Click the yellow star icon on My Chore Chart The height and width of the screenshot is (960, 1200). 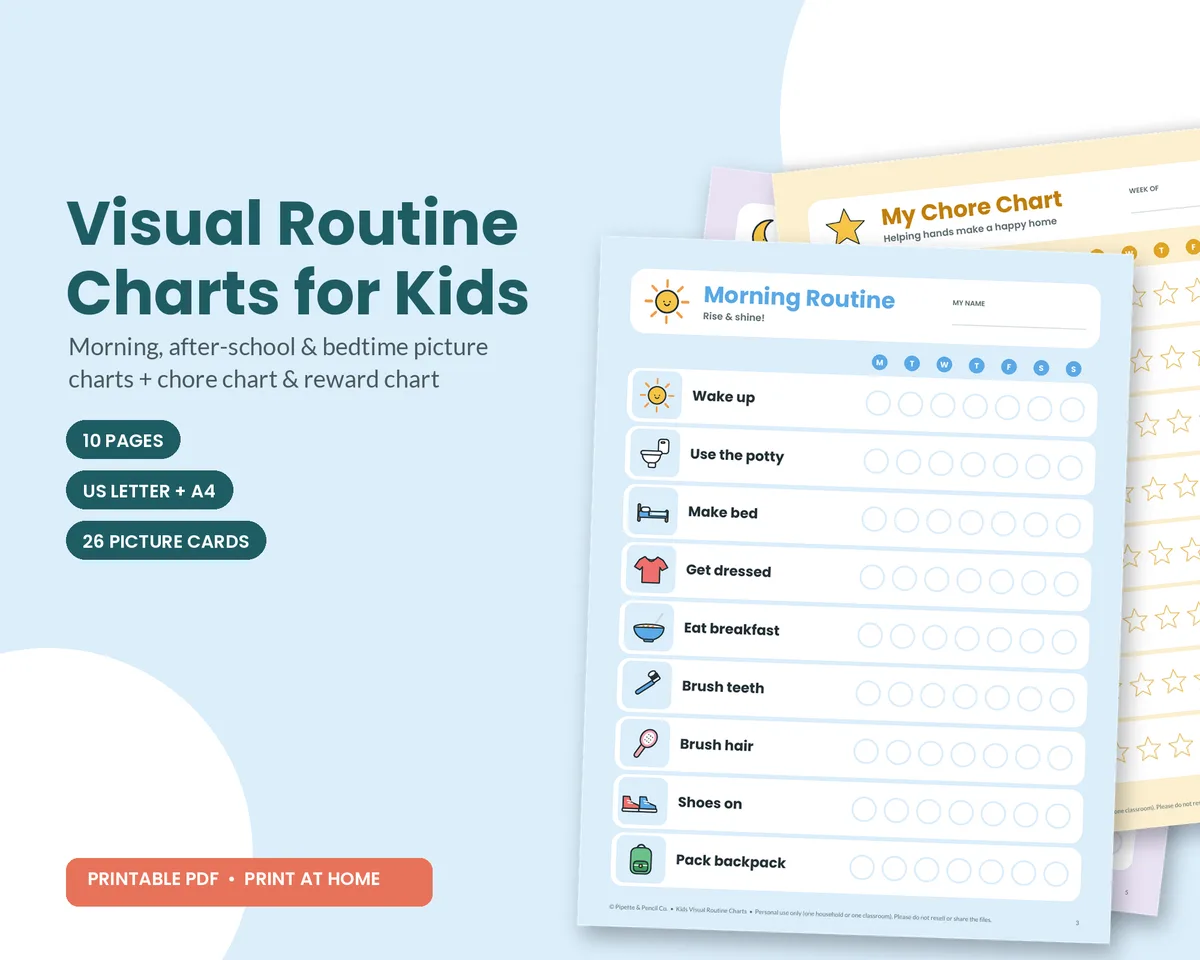(x=846, y=227)
